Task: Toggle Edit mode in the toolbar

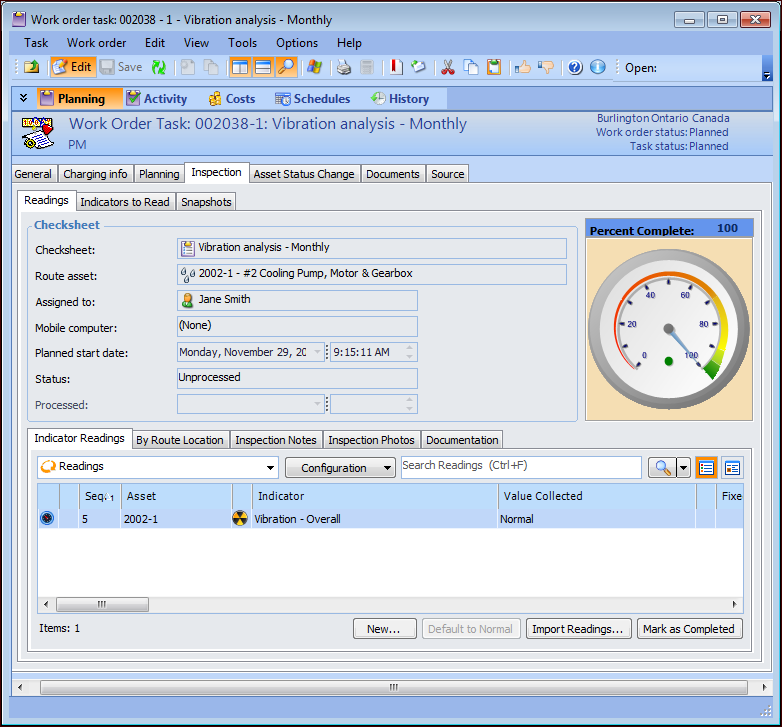Action: point(71,67)
